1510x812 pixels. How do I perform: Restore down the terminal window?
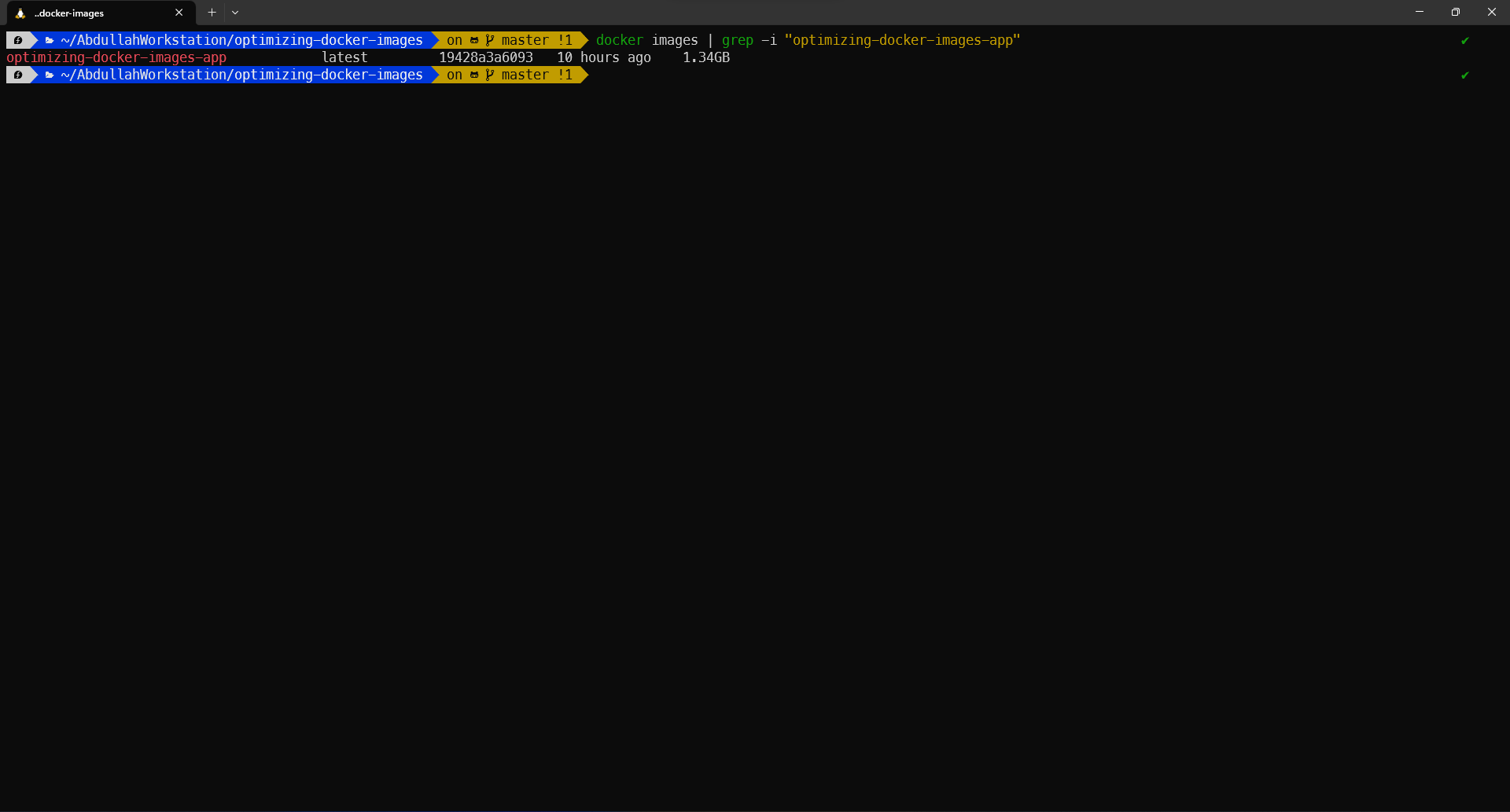[1456, 13]
